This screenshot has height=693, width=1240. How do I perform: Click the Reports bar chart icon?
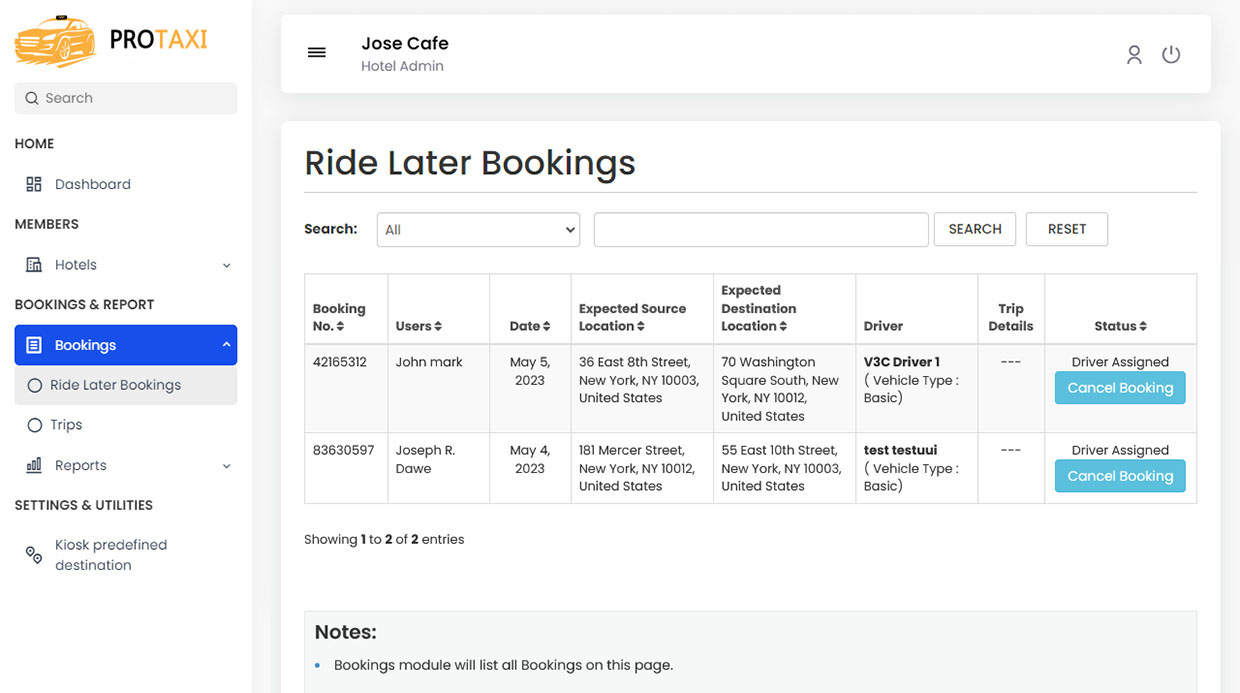pos(34,465)
